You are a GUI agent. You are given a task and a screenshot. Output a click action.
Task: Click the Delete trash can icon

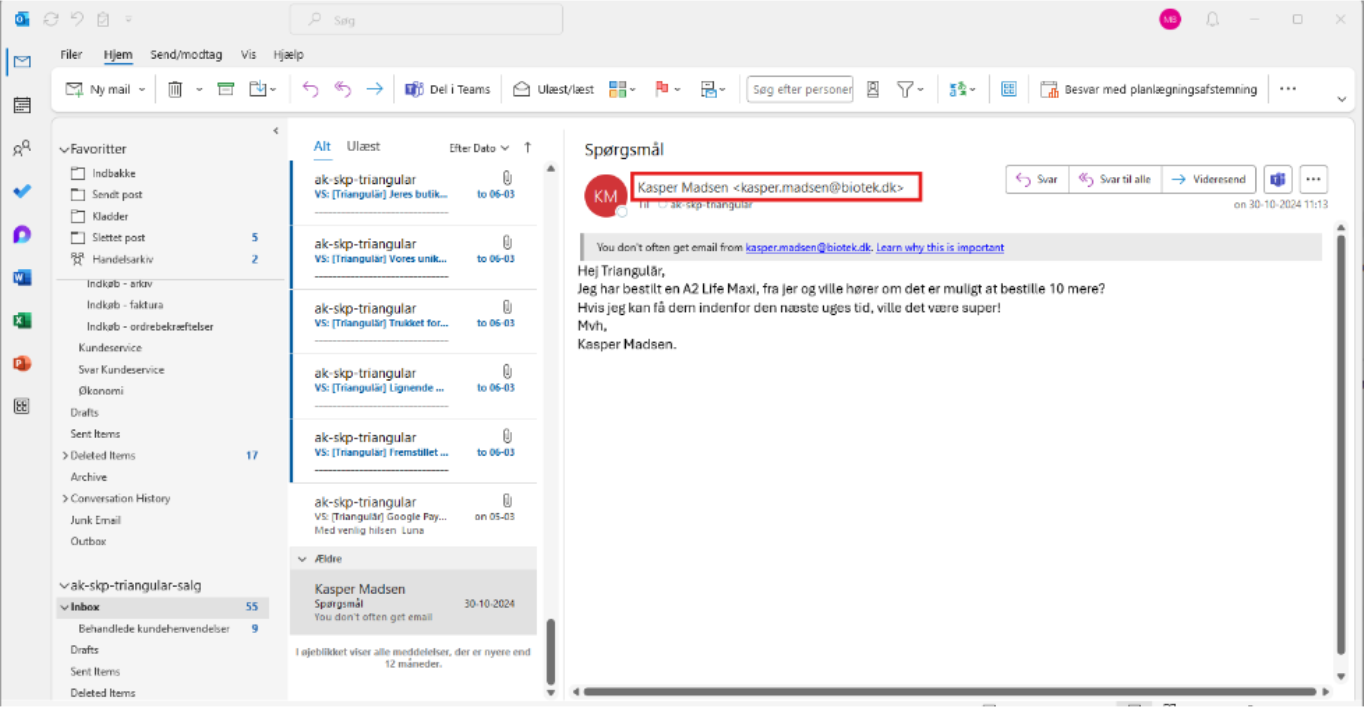[x=175, y=89]
